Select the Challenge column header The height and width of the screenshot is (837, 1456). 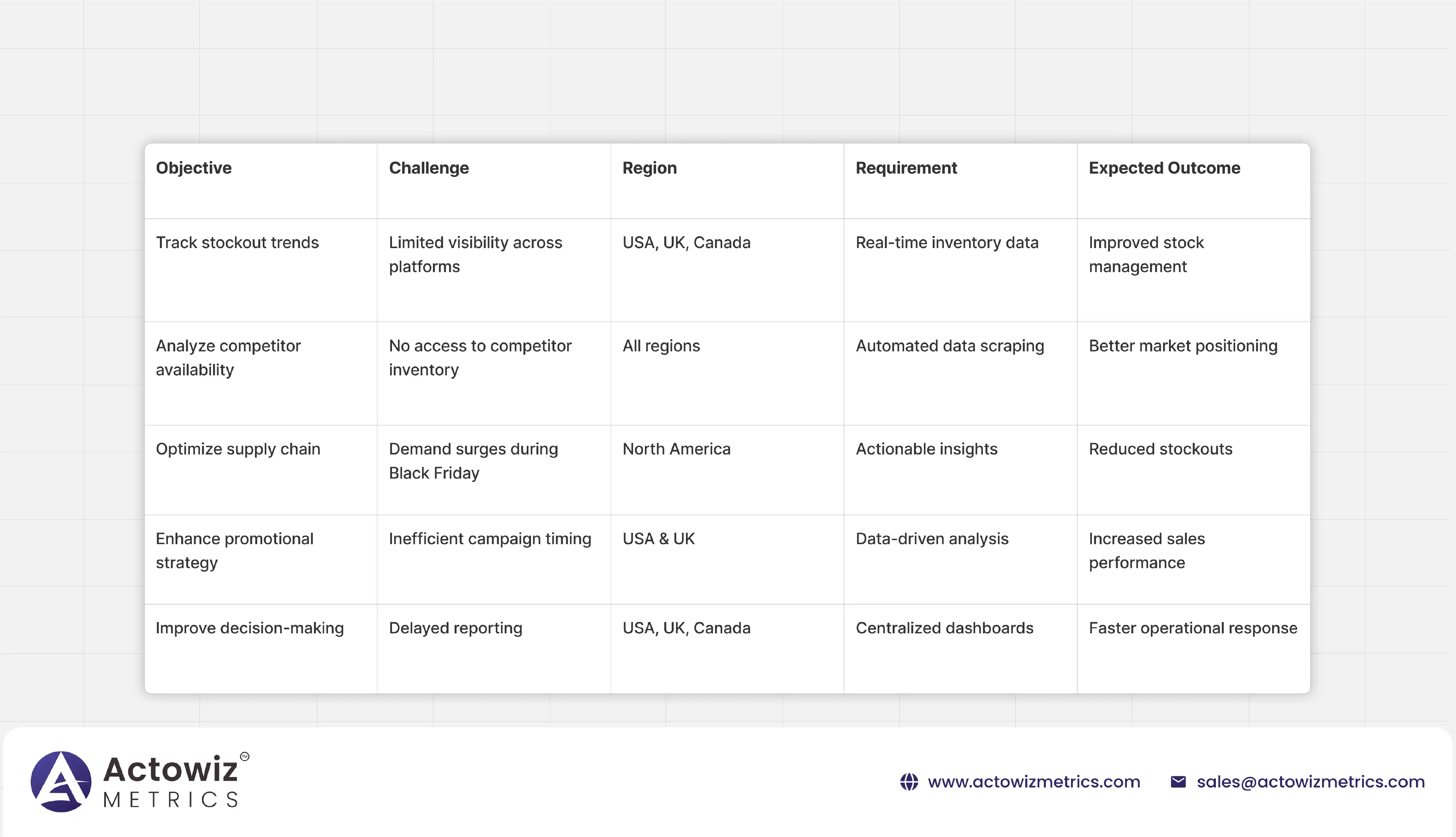coord(429,168)
